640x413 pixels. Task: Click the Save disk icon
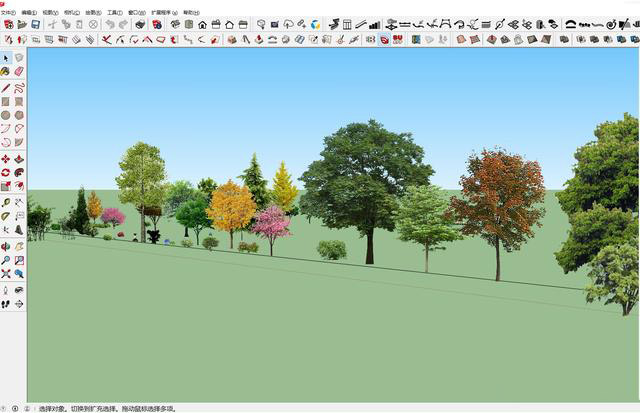(36, 24)
